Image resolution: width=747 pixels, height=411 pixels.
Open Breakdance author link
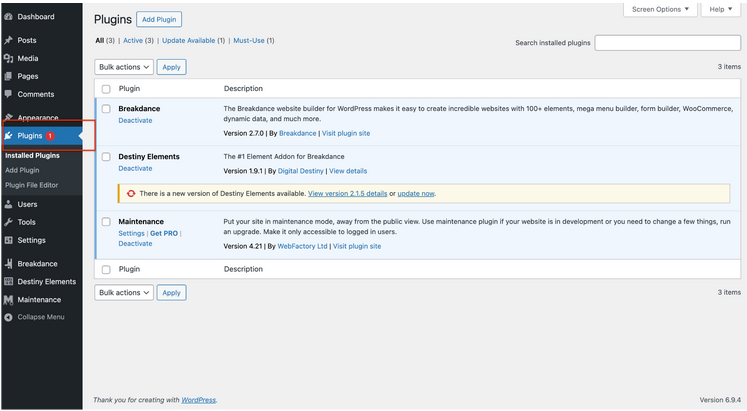(298, 133)
